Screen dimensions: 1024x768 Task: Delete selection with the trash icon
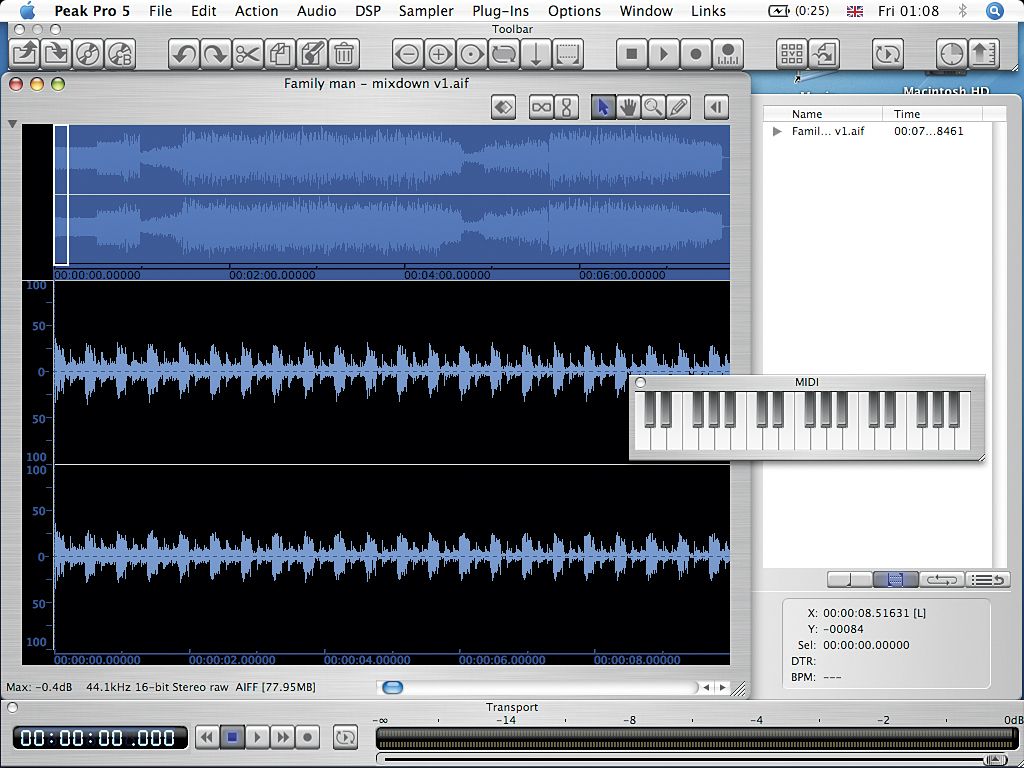click(x=344, y=54)
